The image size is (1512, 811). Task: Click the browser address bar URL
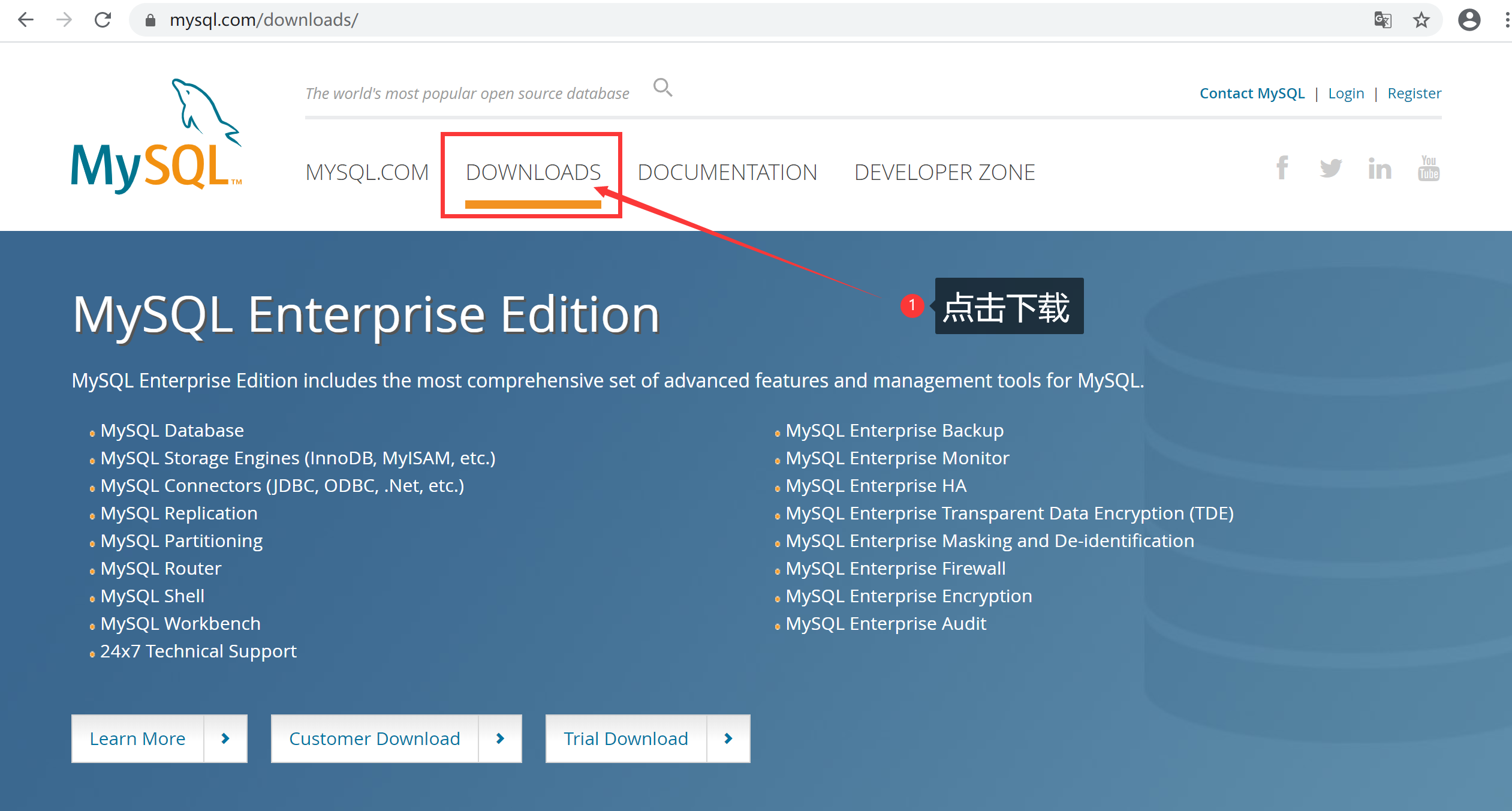click(x=264, y=20)
